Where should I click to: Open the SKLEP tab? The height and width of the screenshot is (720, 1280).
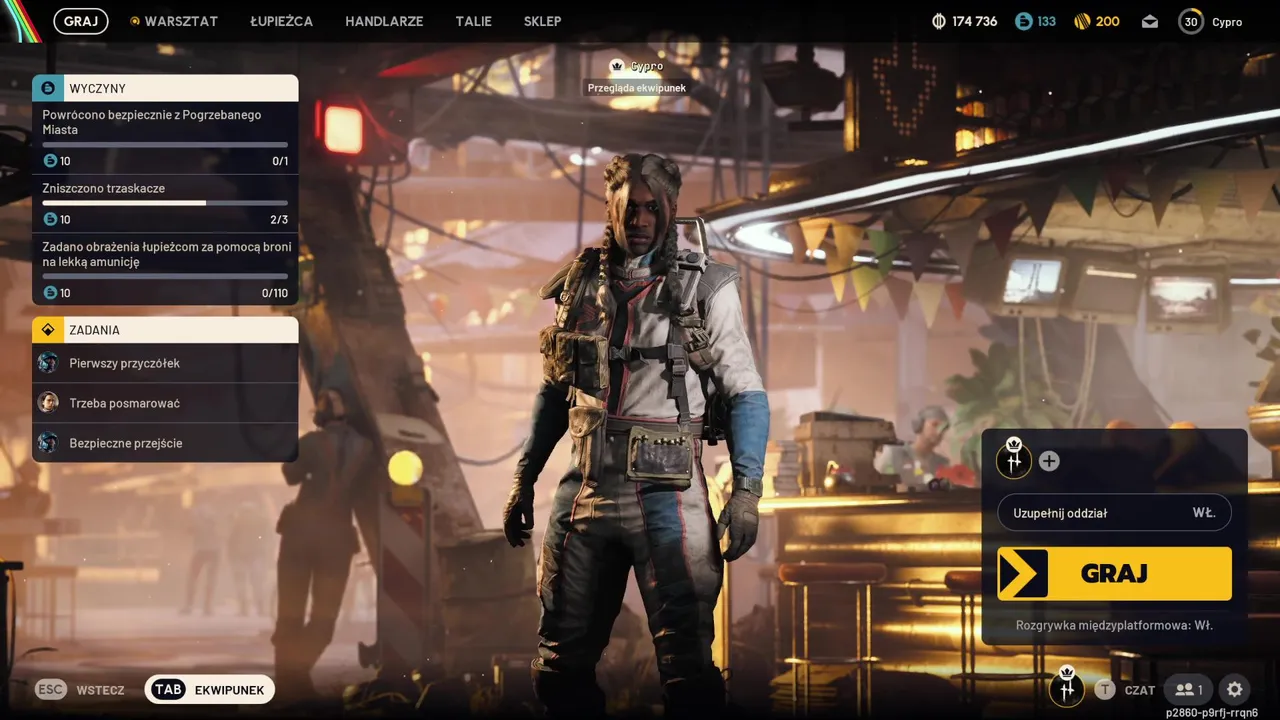point(542,21)
